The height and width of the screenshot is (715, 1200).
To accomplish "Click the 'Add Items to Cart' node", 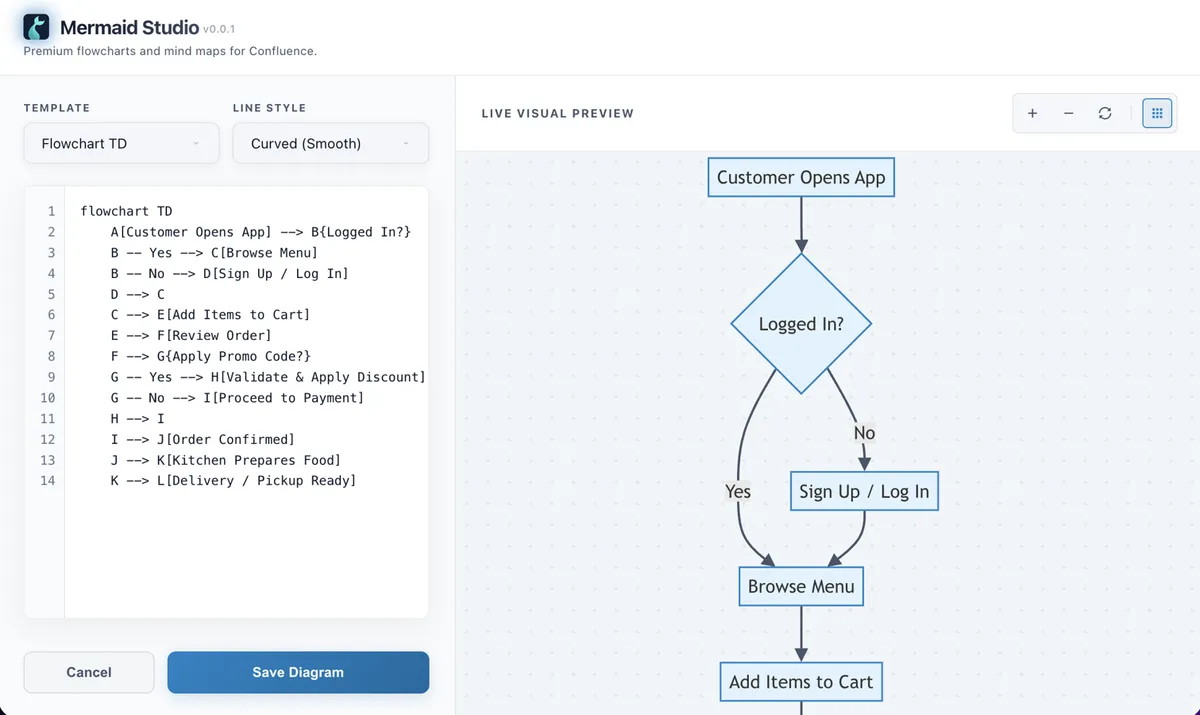I will pos(801,681).
